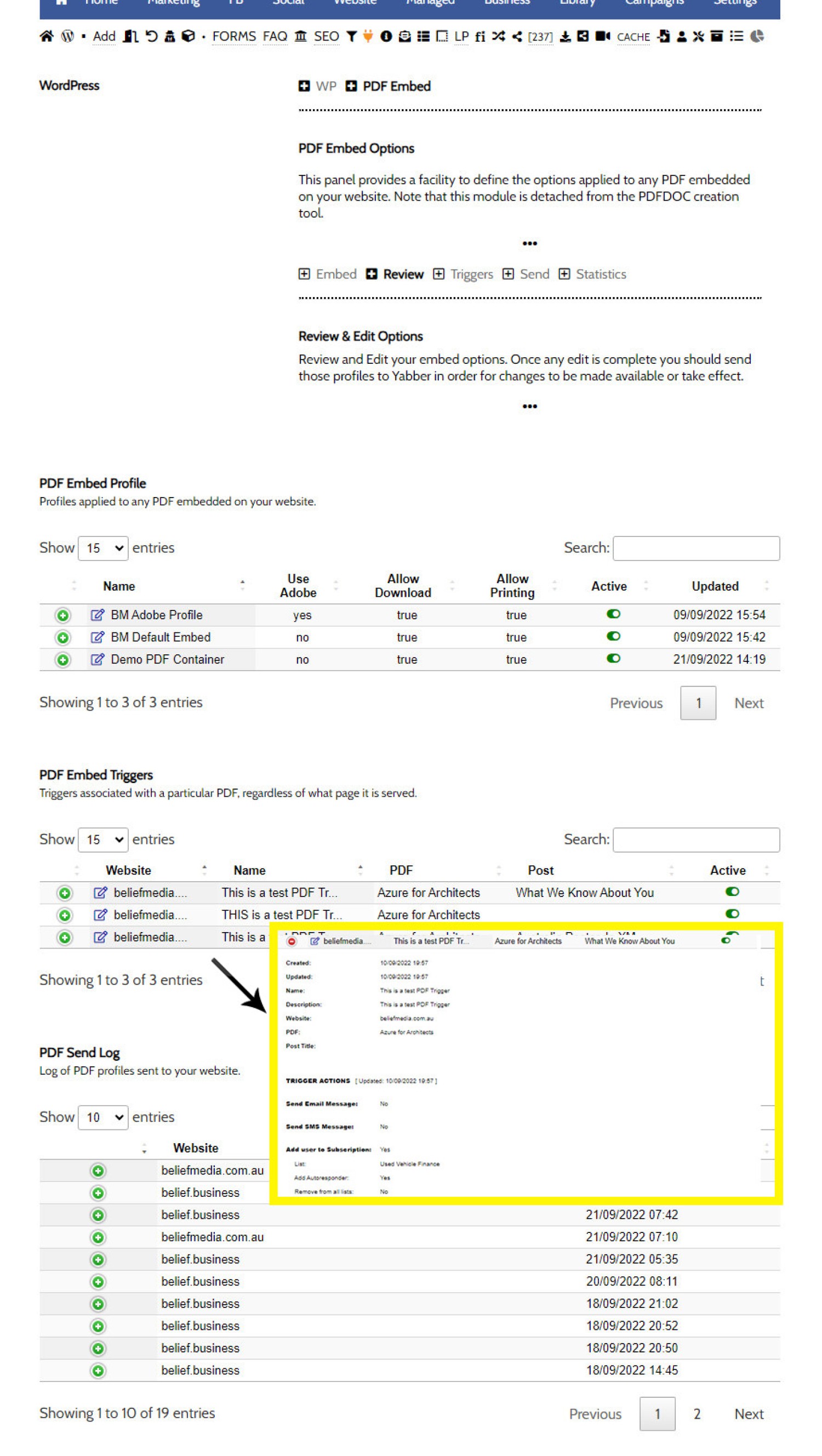
Task: Click the home icon in the toolbar
Action: [47, 37]
